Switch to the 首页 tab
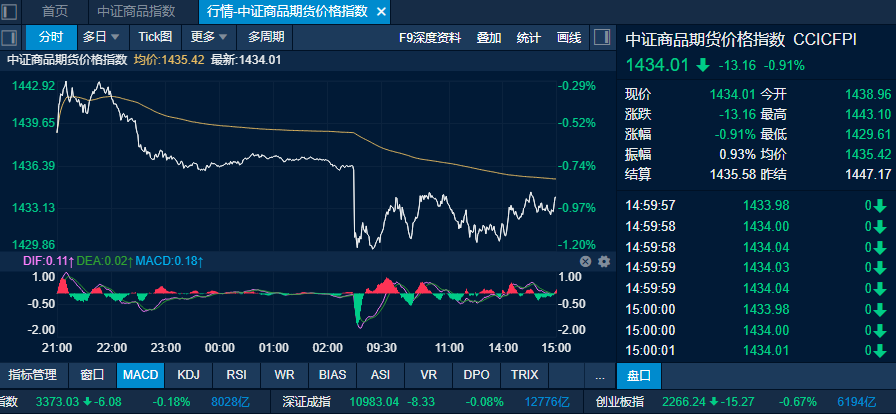This screenshot has width=896, height=414. click(55, 11)
